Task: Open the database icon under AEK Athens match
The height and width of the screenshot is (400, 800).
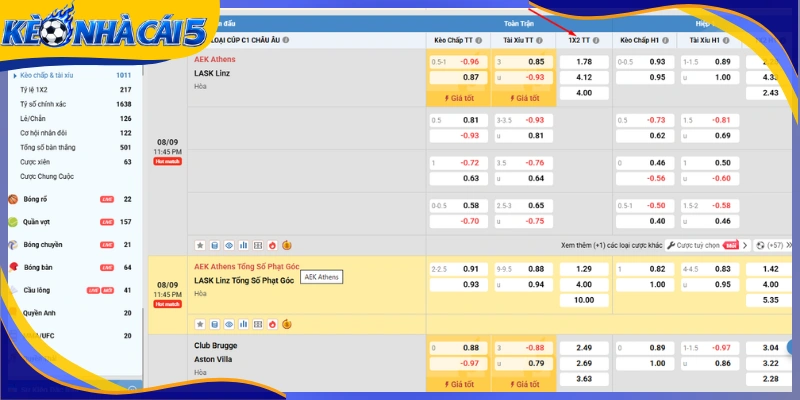Action: (215, 245)
